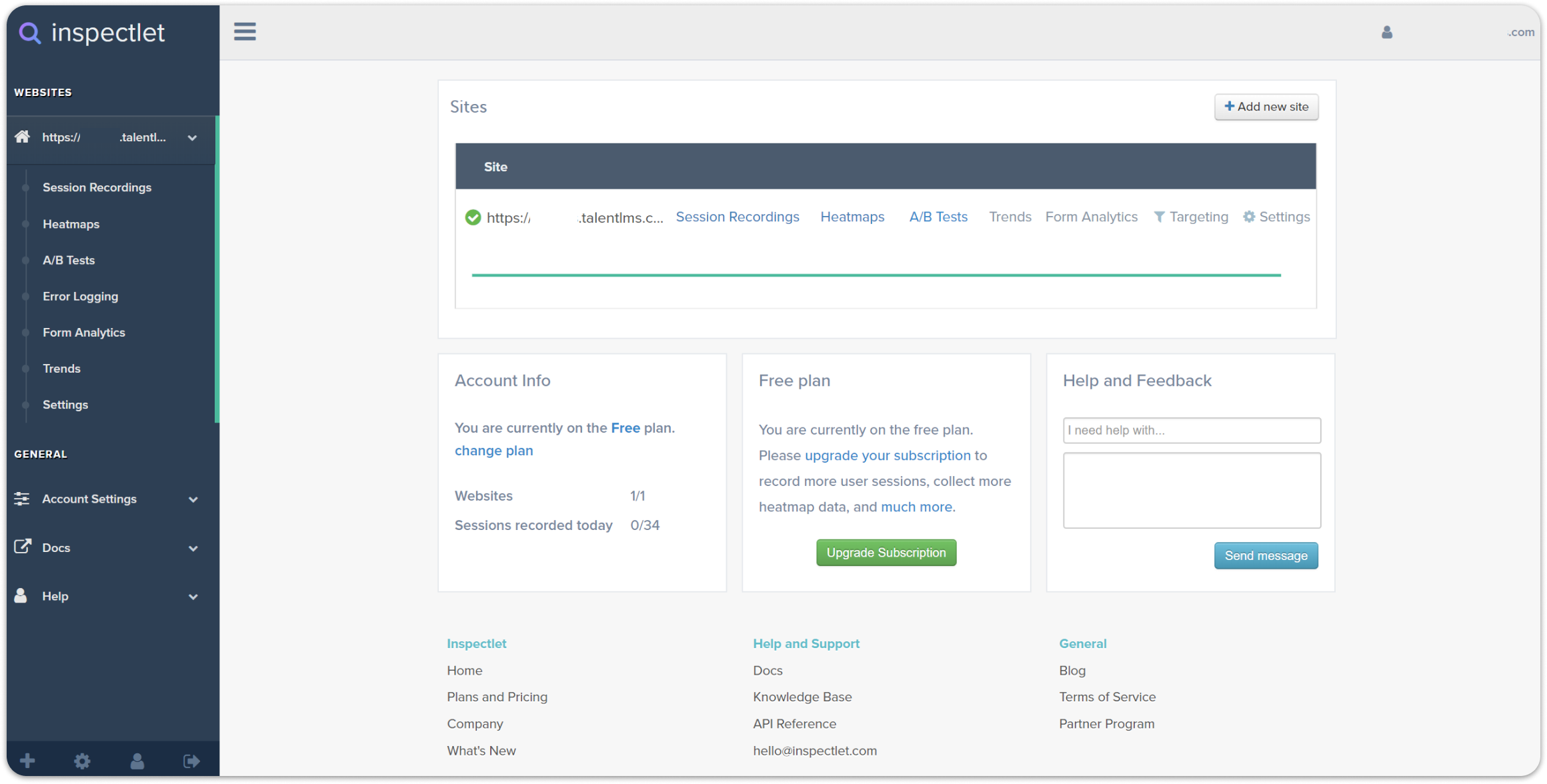
Task: Expand the Docs menu chevron
Action: click(193, 548)
